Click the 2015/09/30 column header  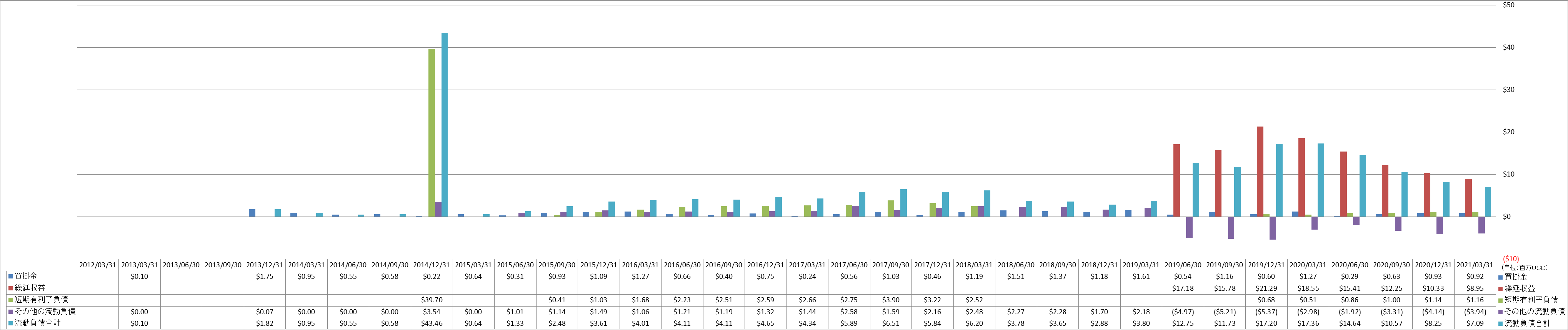click(x=557, y=265)
